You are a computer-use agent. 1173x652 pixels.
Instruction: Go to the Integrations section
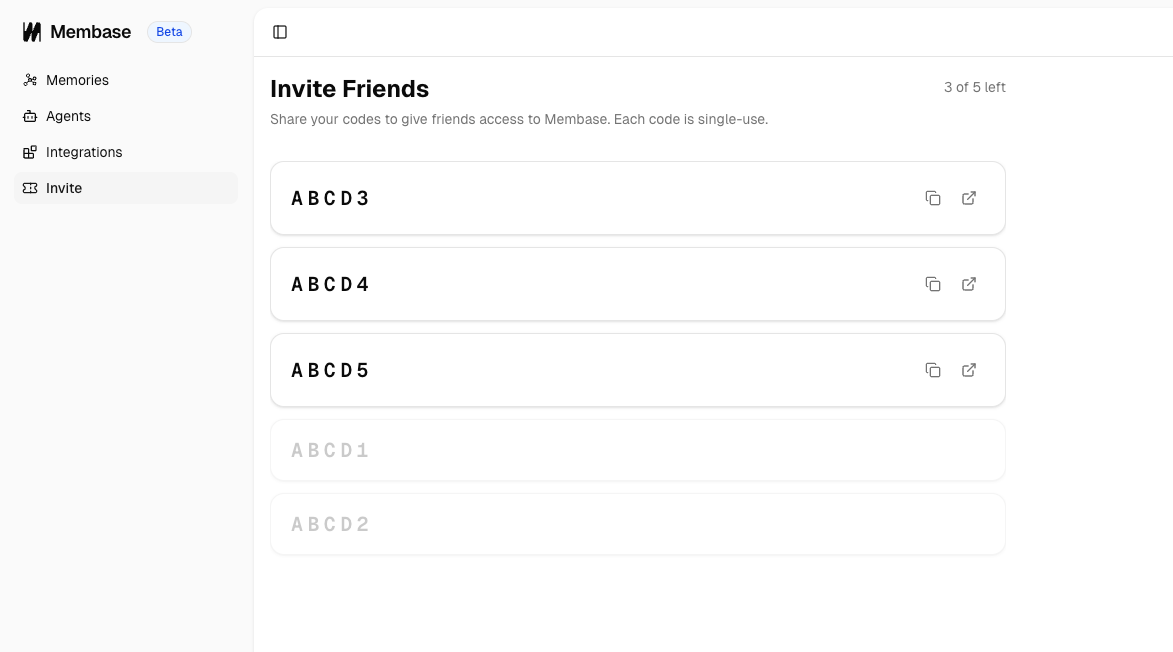(x=84, y=152)
